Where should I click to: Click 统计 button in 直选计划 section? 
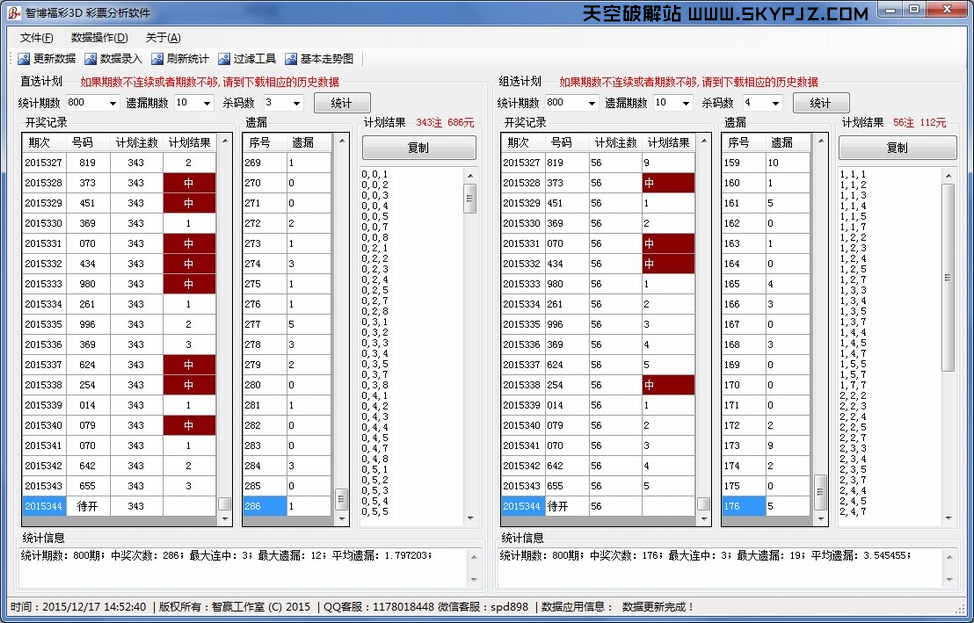(342, 103)
